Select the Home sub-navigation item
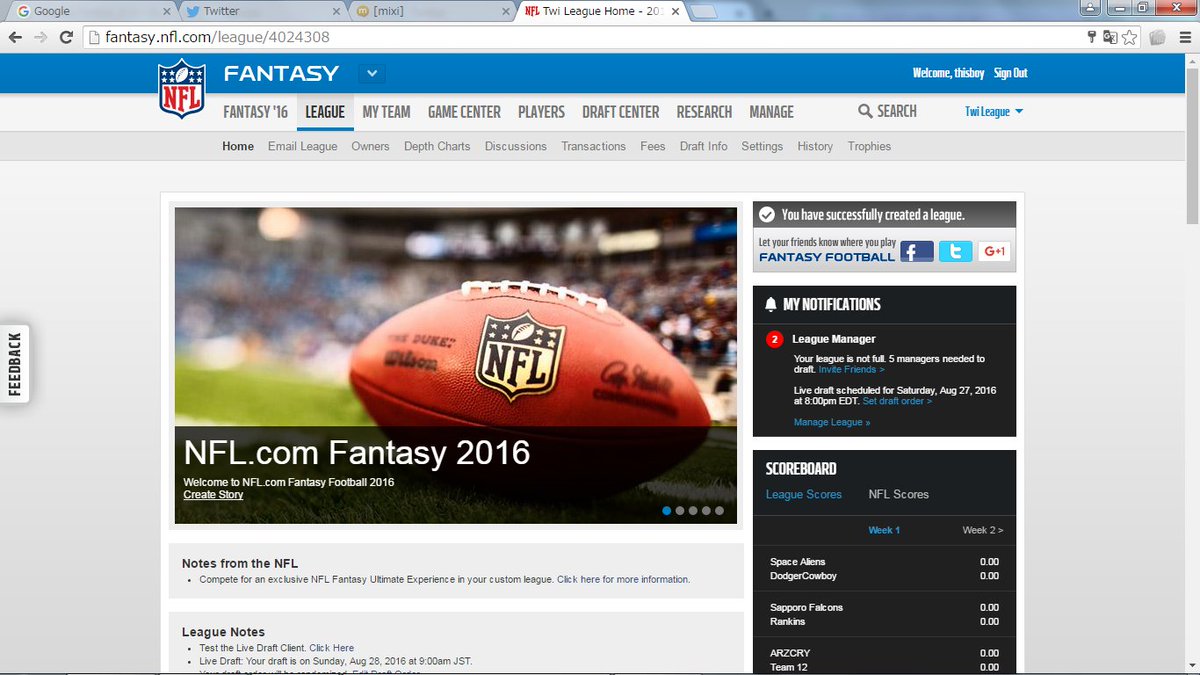 point(238,146)
